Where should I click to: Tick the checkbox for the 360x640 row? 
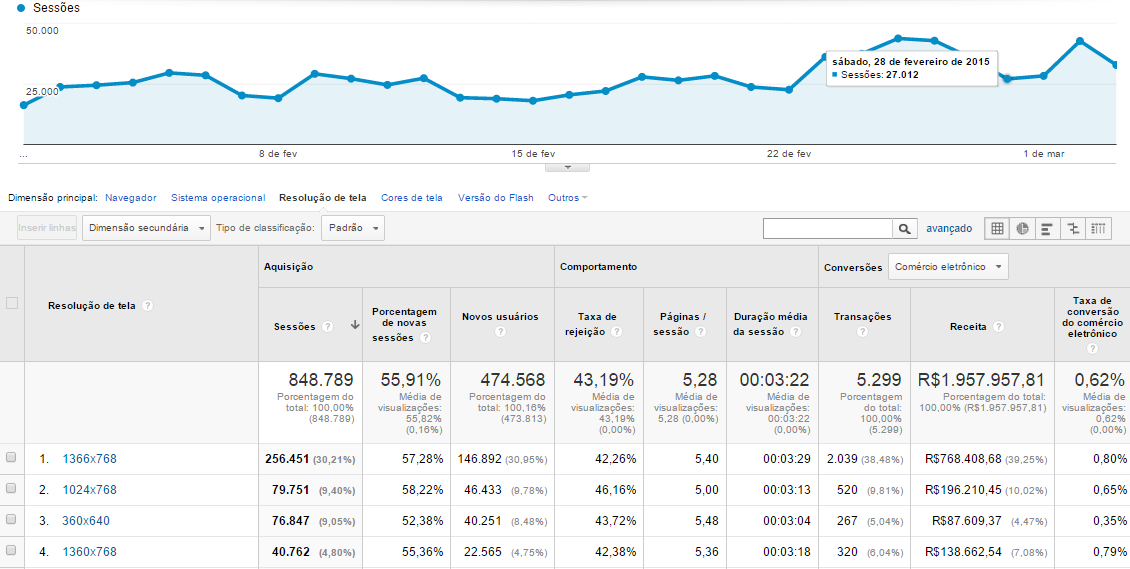12,519
